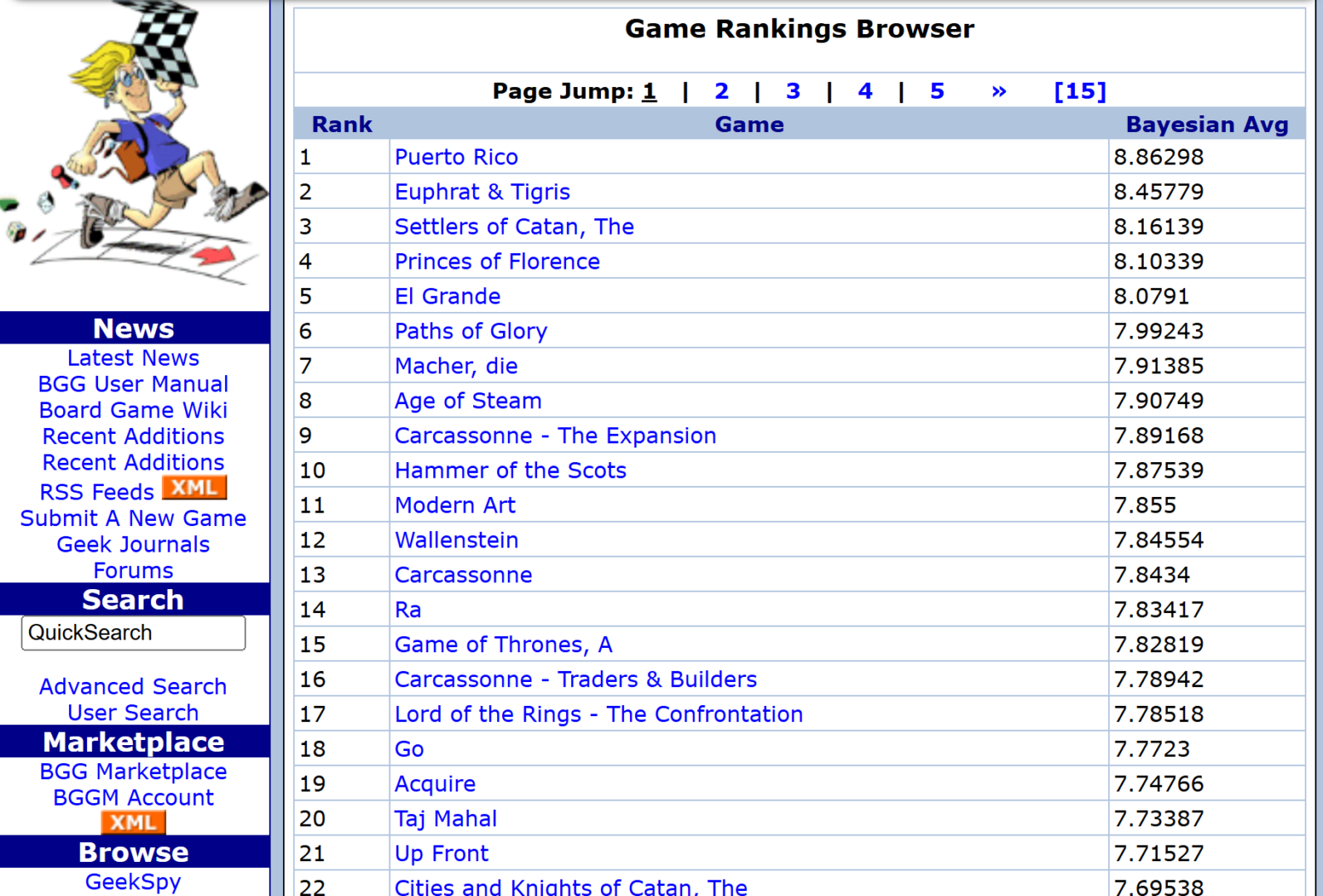The width and height of the screenshot is (1323, 896).
Task: Open the Euphrat & Tigris page
Action: [482, 192]
